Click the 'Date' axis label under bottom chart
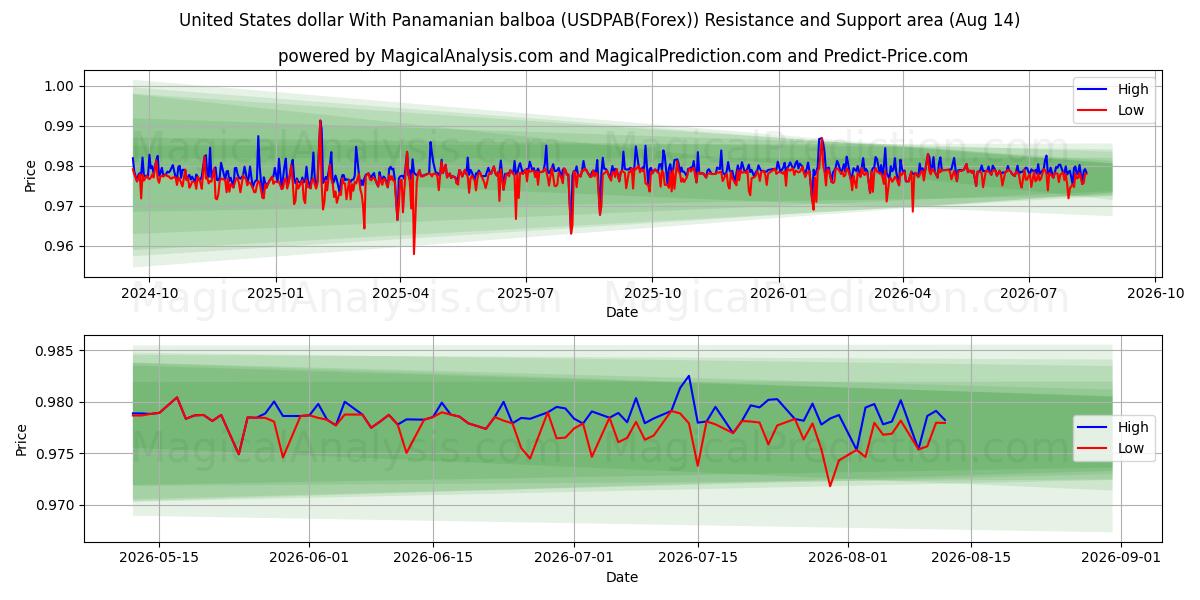Image resolution: width=1200 pixels, height=600 pixels. click(622, 577)
